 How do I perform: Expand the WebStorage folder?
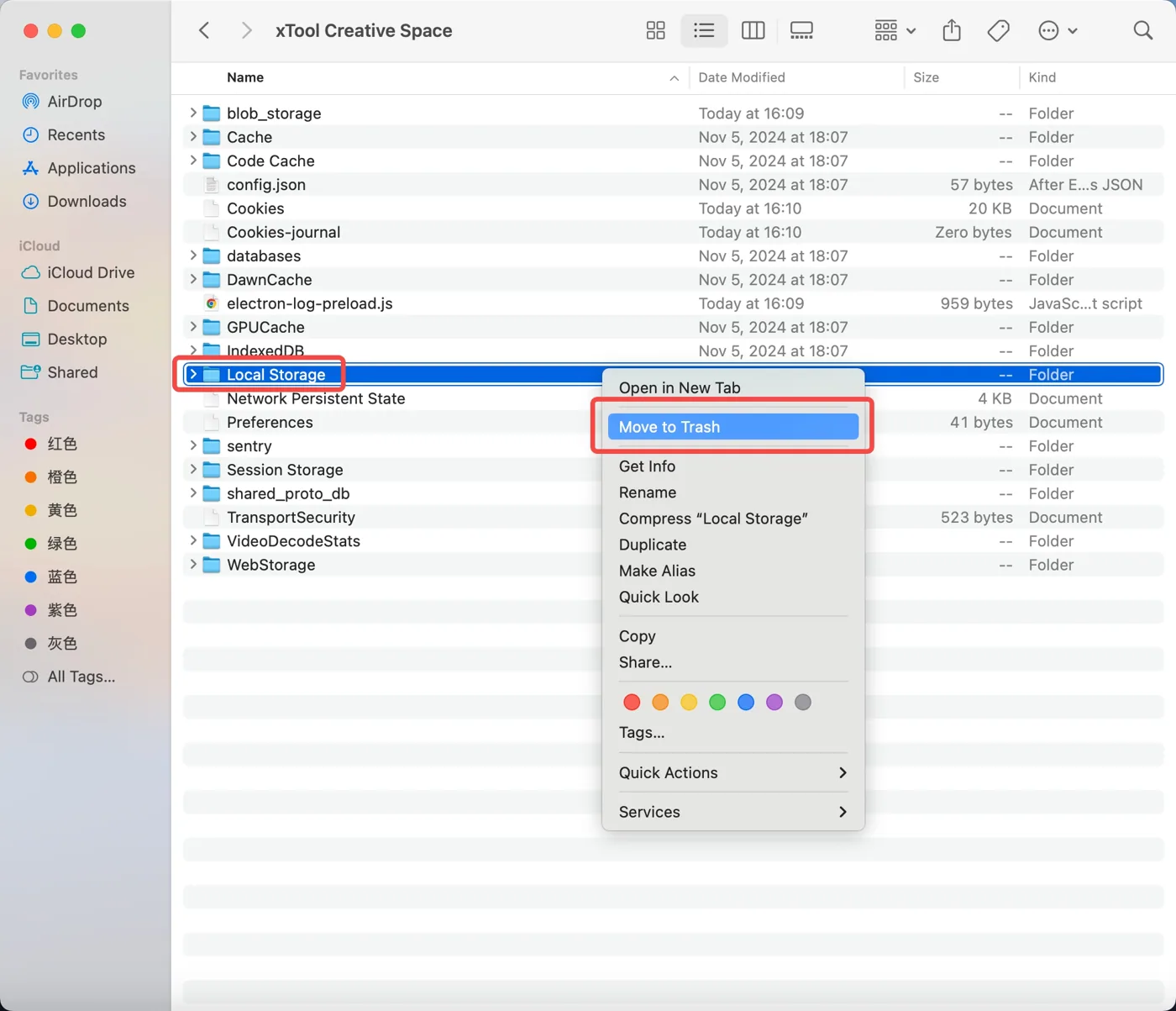(x=193, y=564)
